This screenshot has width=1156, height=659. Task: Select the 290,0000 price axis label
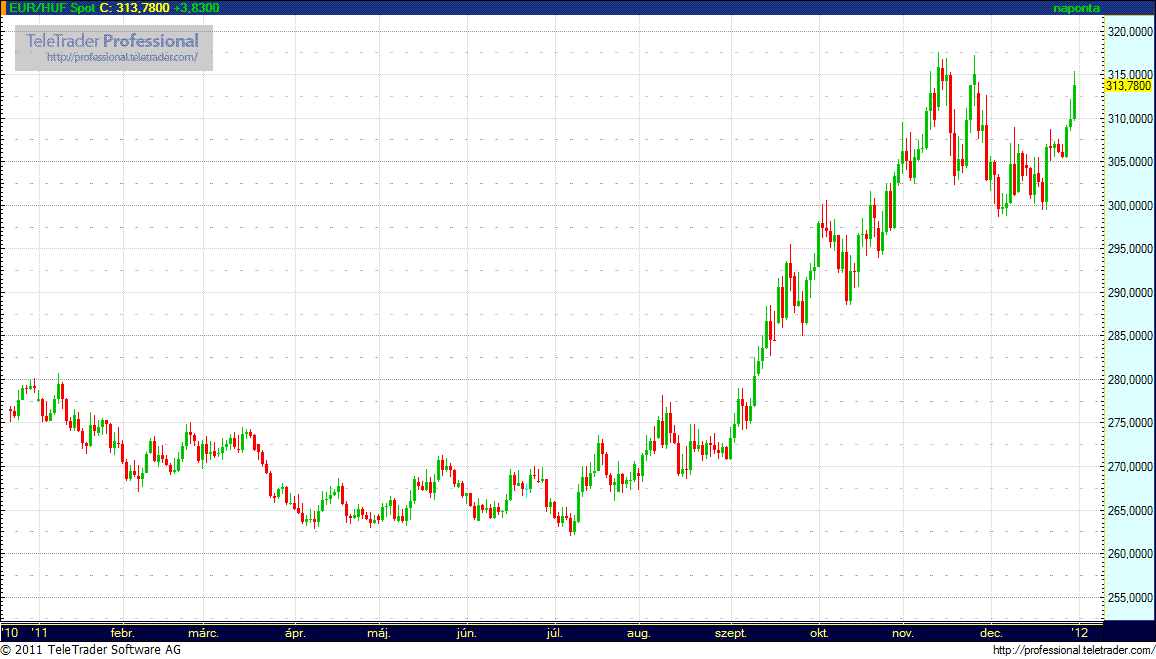1129,293
